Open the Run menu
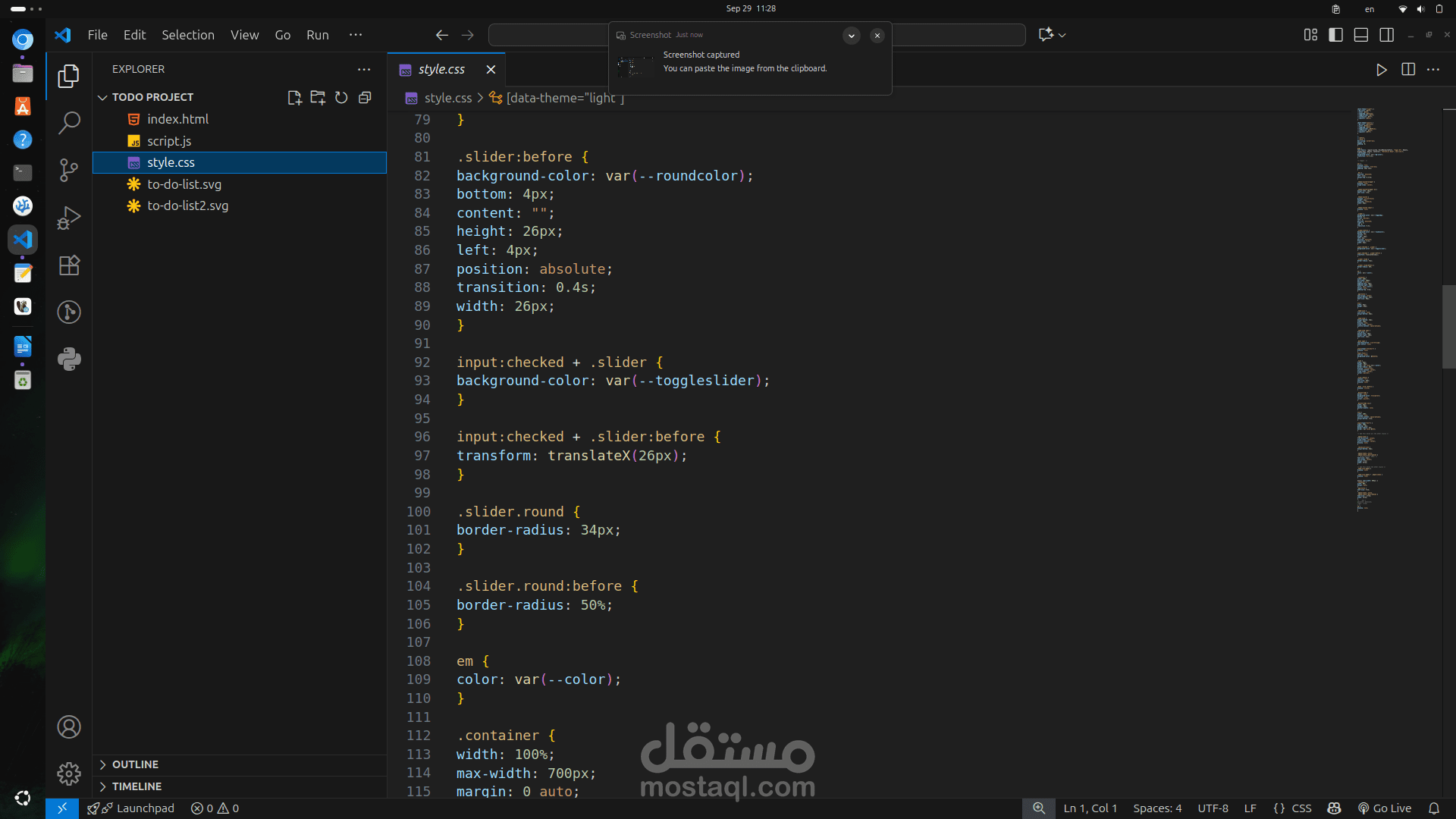The image size is (1456, 819). [x=317, y=35]
